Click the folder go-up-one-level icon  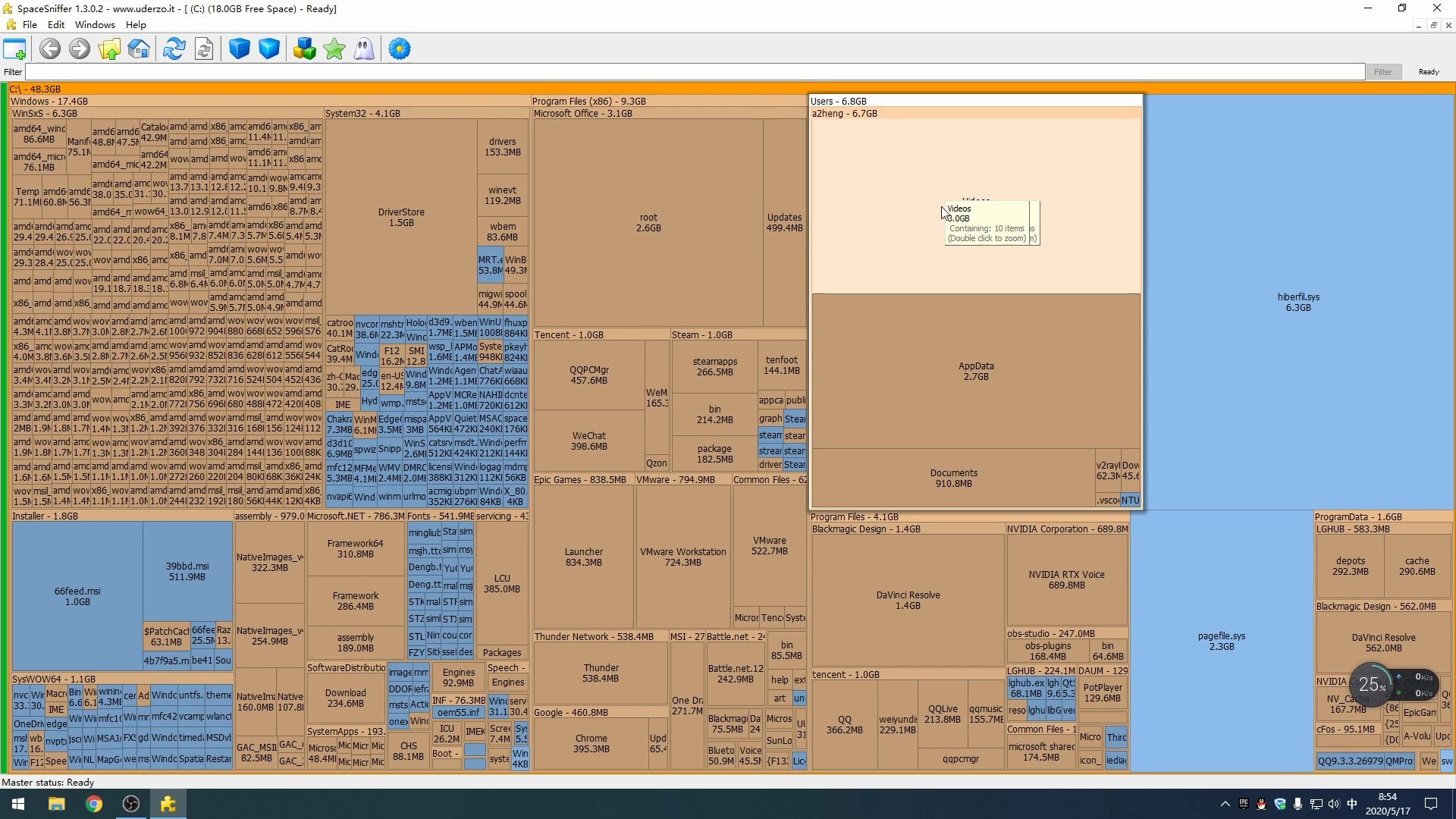click(109, 50)
